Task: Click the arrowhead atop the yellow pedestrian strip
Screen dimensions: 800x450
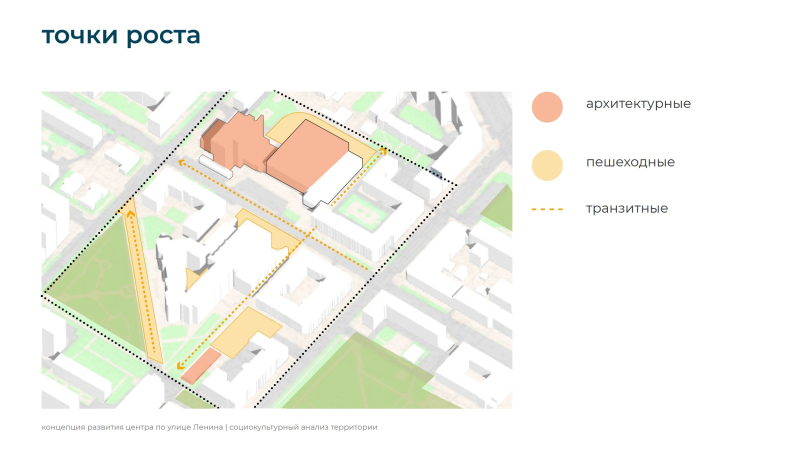Action: tap(130, 212)
